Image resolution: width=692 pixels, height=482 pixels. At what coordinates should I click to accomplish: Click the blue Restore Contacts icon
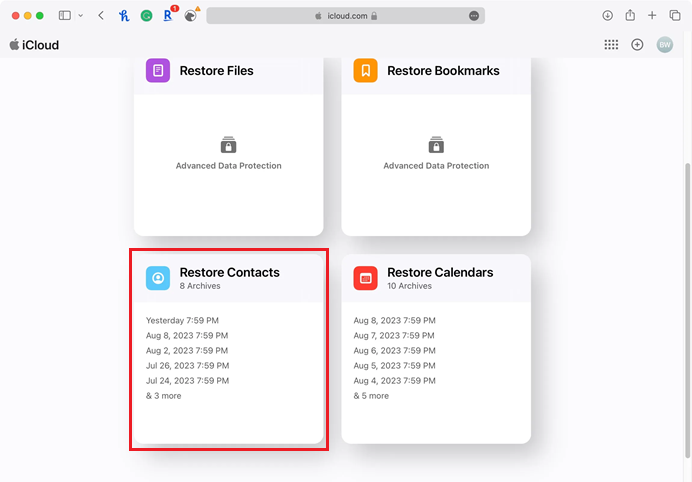click(x=158, y=278)
